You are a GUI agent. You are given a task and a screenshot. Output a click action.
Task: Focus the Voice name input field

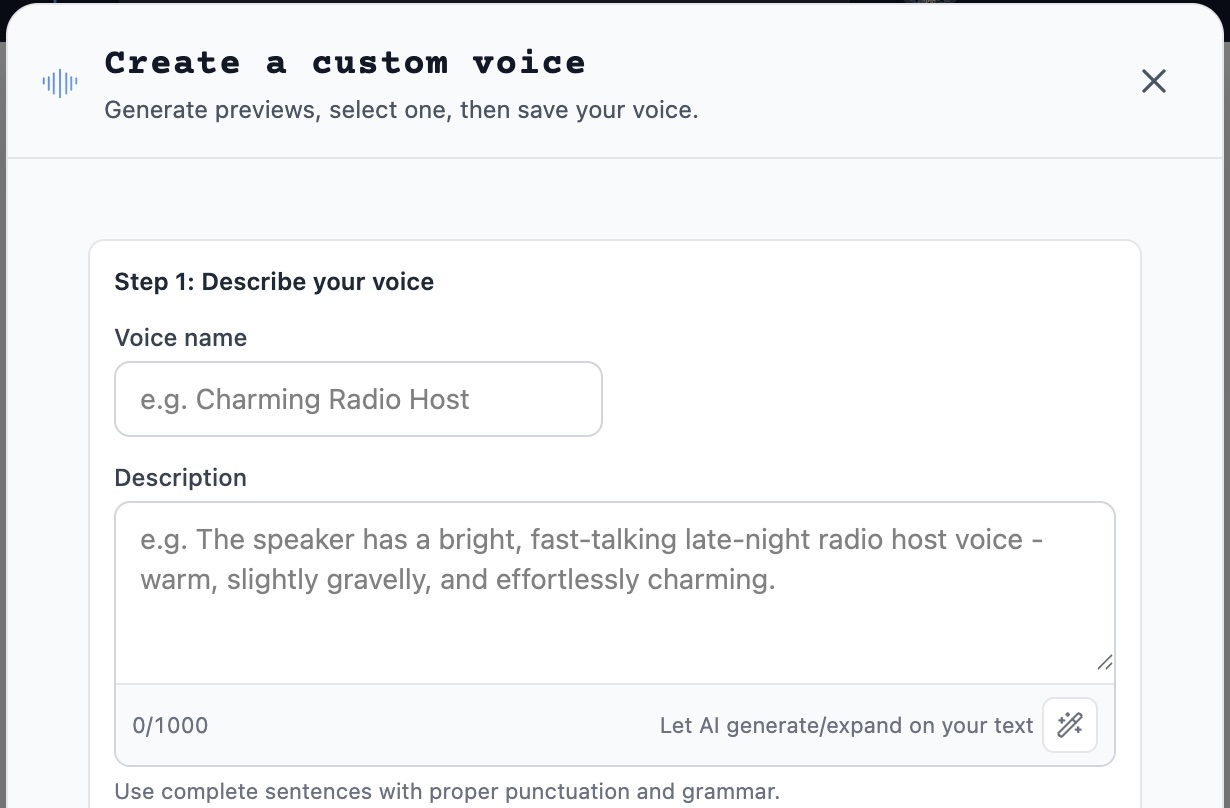pos(358,399)
